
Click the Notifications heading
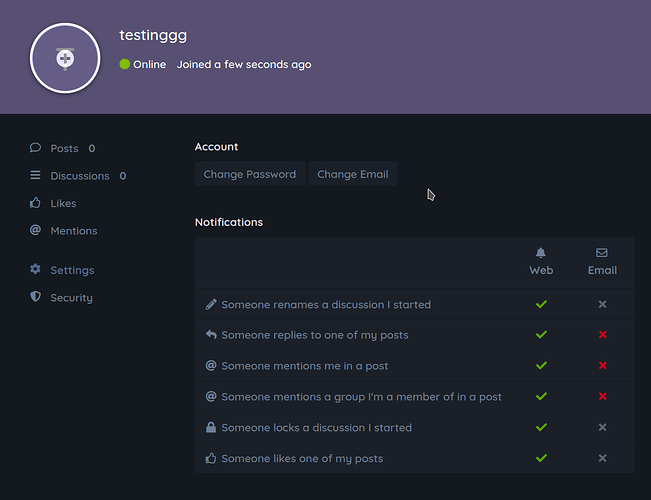(x=229, y=222)
